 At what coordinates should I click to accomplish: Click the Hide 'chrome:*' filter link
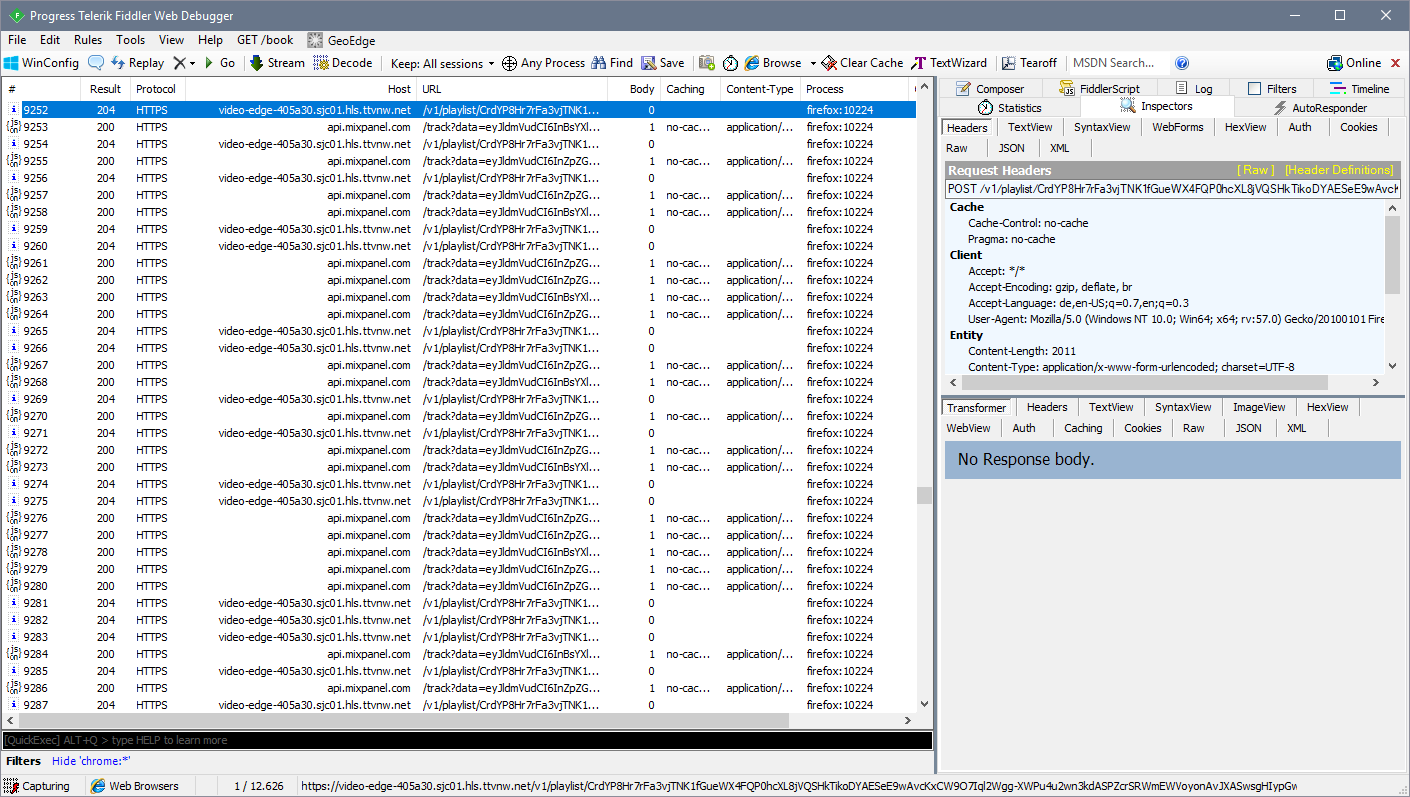[x=91, y=761]
